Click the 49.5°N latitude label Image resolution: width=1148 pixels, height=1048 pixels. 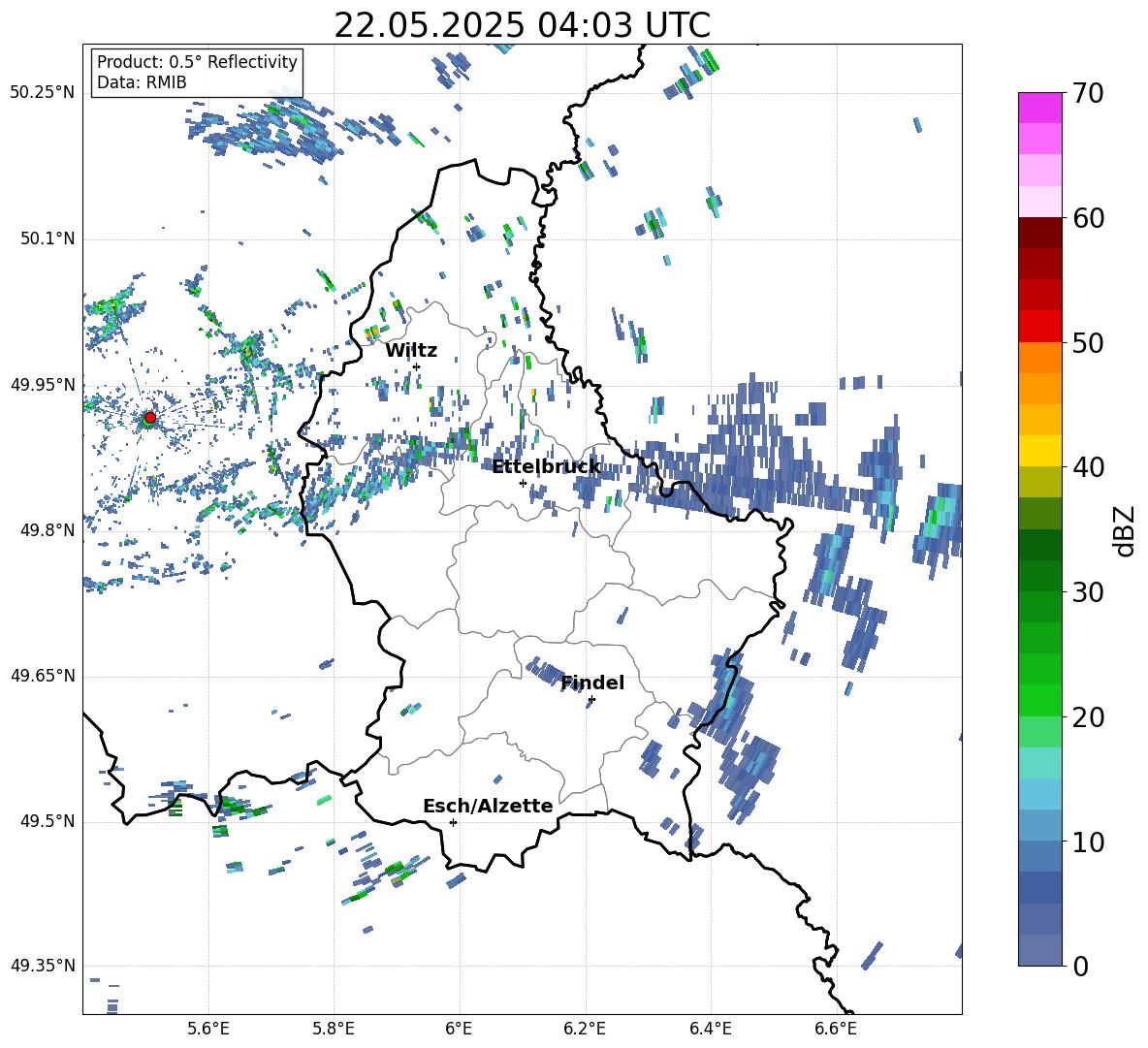[x=48, y=821]
